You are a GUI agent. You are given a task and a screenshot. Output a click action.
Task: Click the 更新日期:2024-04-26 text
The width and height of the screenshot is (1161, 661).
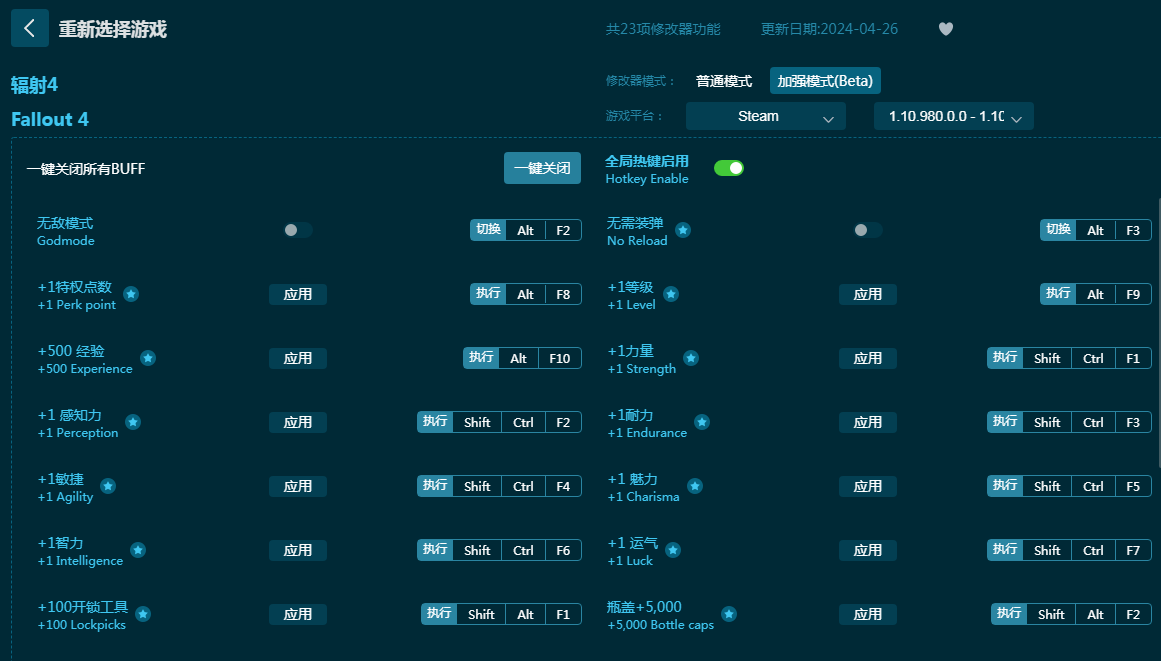pos(829,29)
